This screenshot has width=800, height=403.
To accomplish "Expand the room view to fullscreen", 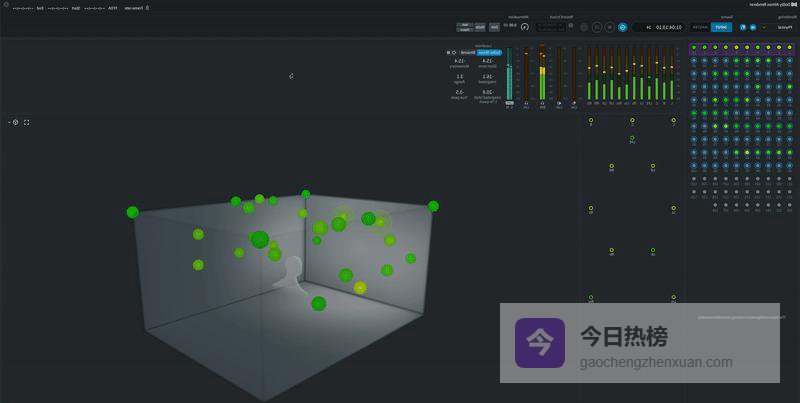I will click(27, 122).
